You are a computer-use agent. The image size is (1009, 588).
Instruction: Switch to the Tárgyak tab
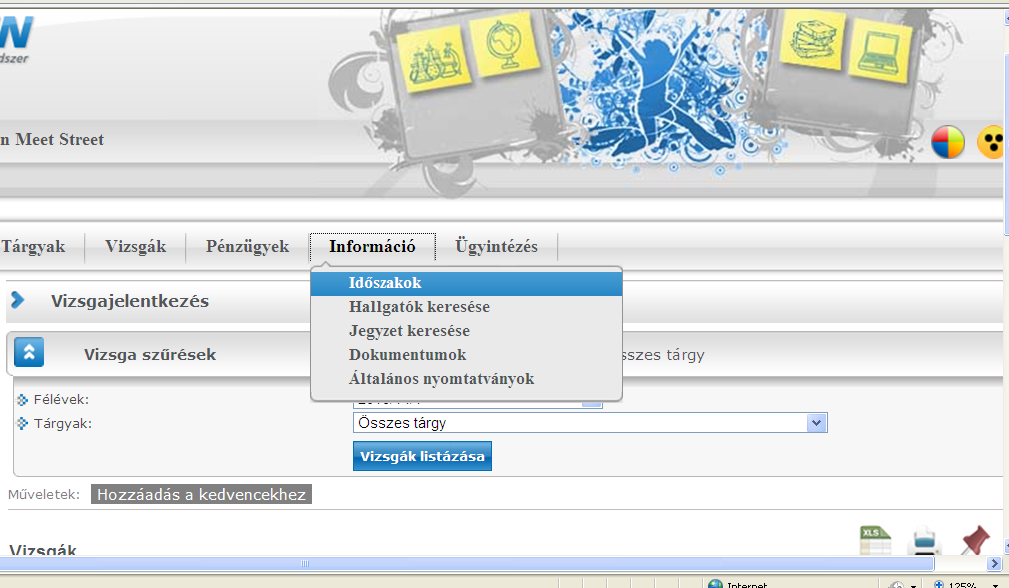tap(33, 246)
